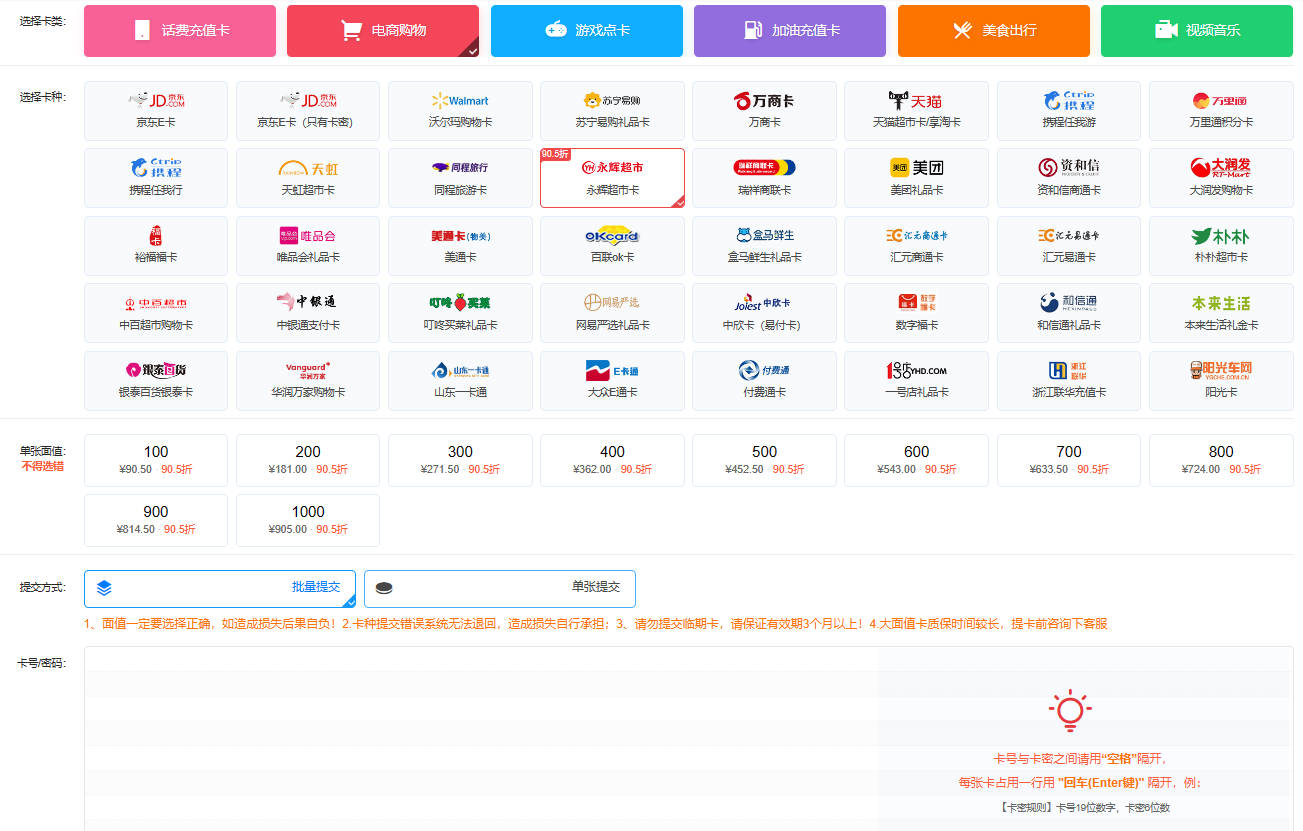Viewport: 1303px width, 831px height.
Task: Select 朴朴超市卡
Action: tap(1221, 246)
